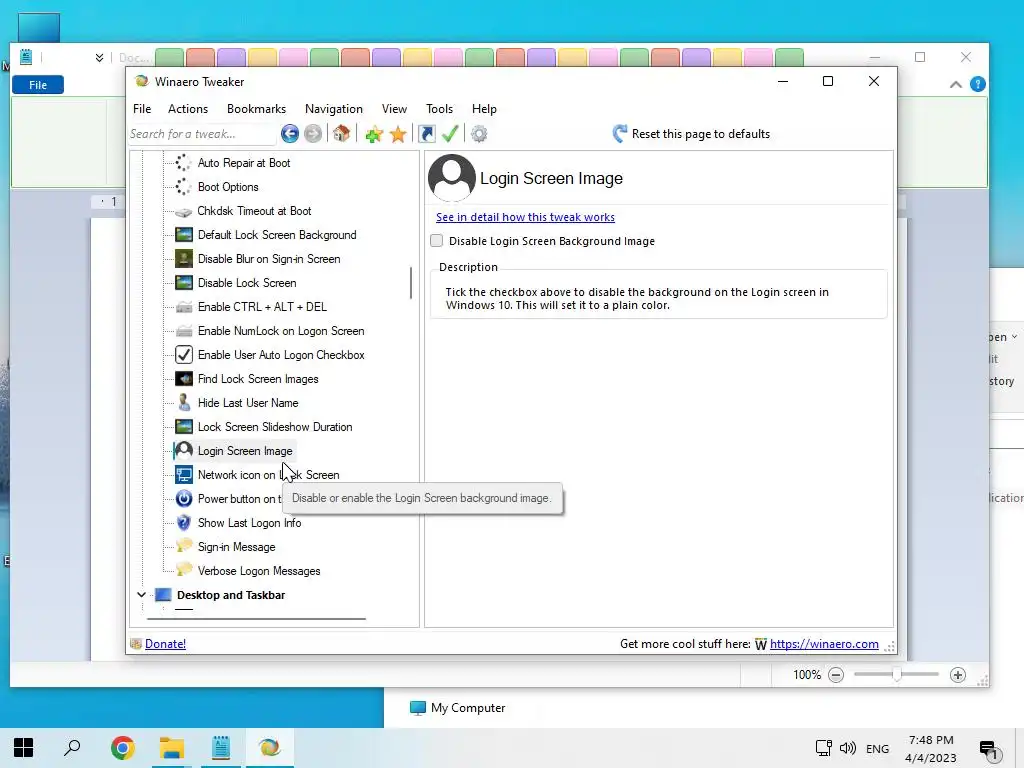
Task: Click document app taskbar button
Action: (221, 747)
